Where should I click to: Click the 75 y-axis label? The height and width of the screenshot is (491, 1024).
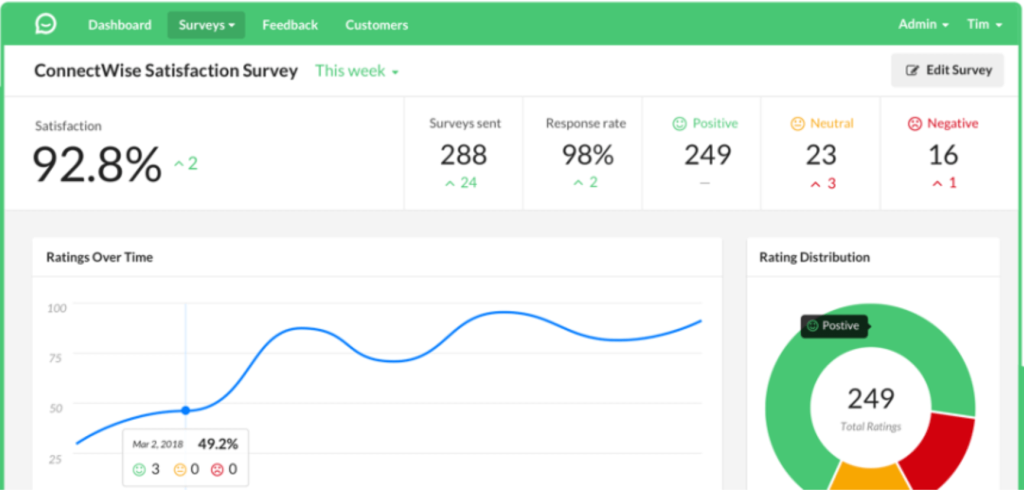coord(55,358)
